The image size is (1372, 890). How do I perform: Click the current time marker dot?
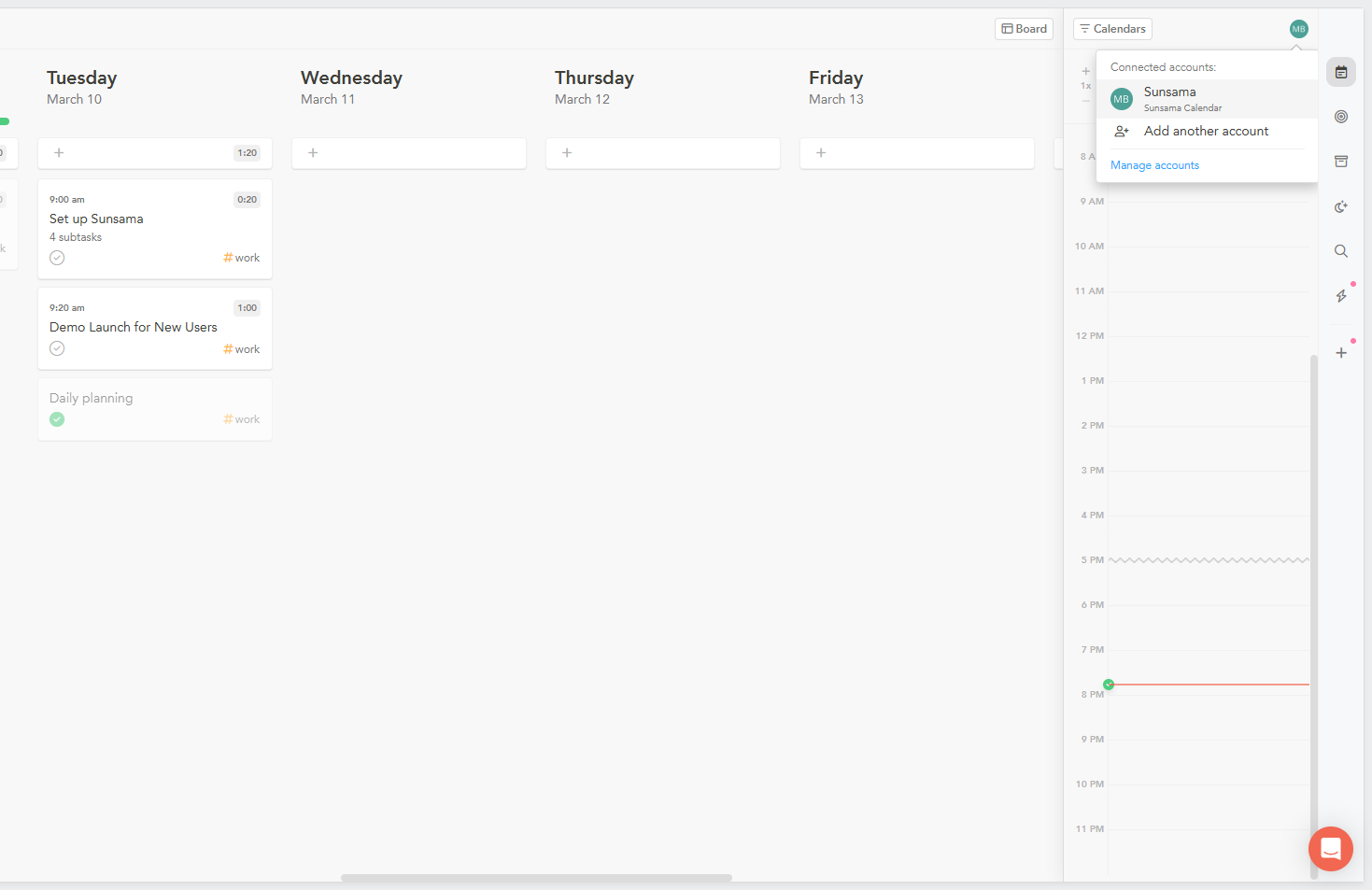point(1109,685)
